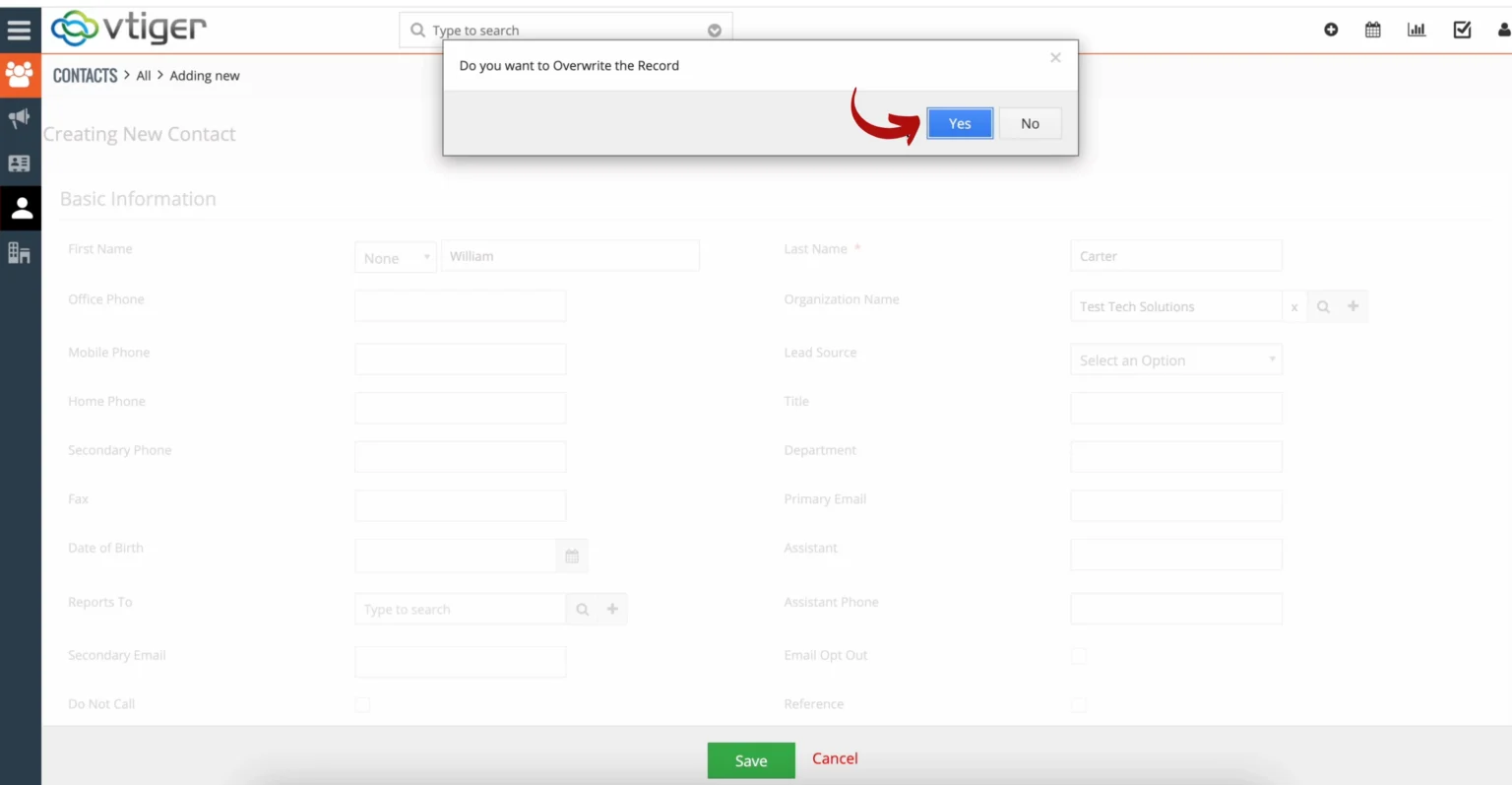Screen dimensions: 1512x785
Task: Open the Calendar from the top bar
Action: click(x=1372, y=30)
